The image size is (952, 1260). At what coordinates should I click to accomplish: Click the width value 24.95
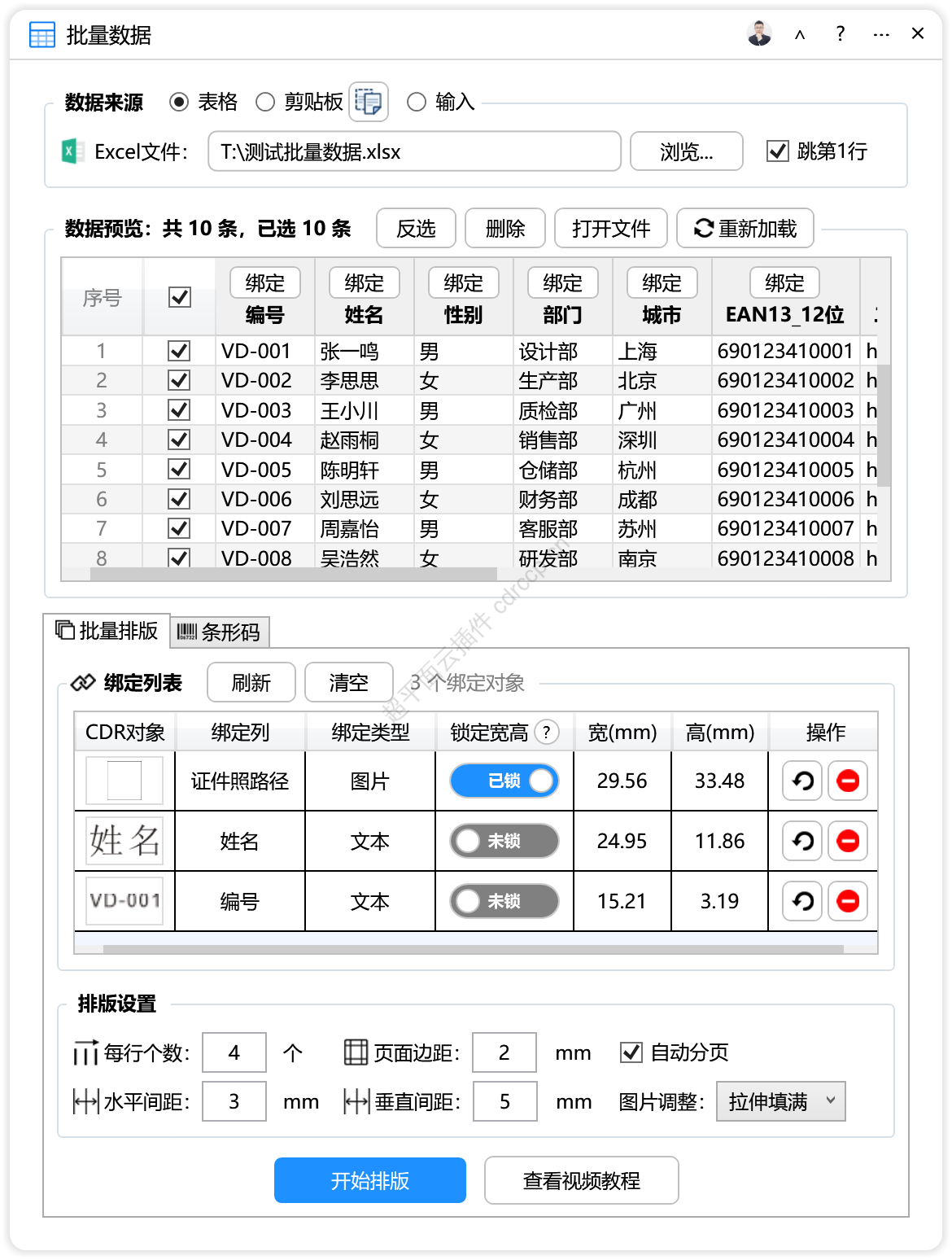(622, 841)
